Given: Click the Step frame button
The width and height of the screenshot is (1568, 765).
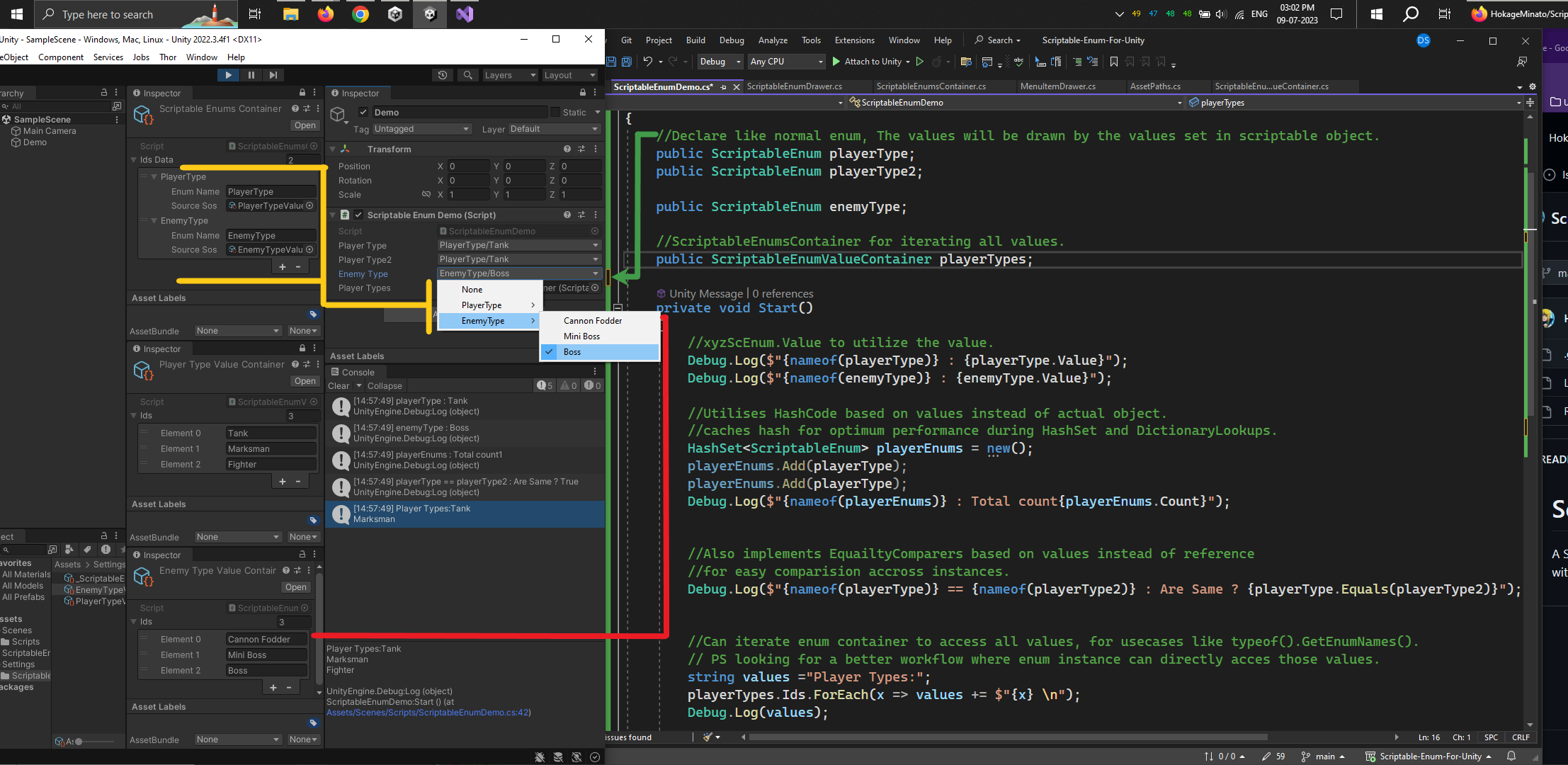Looking at the screenshot, I should pyautogui.click(x=273, y=75).
